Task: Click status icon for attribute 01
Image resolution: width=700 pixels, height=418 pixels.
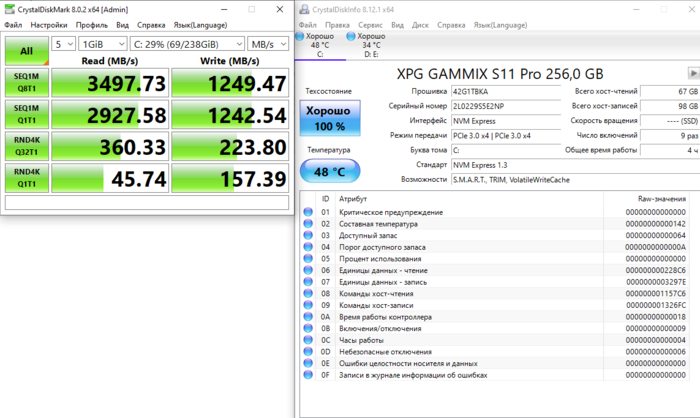Action: [x=308, y=212]
